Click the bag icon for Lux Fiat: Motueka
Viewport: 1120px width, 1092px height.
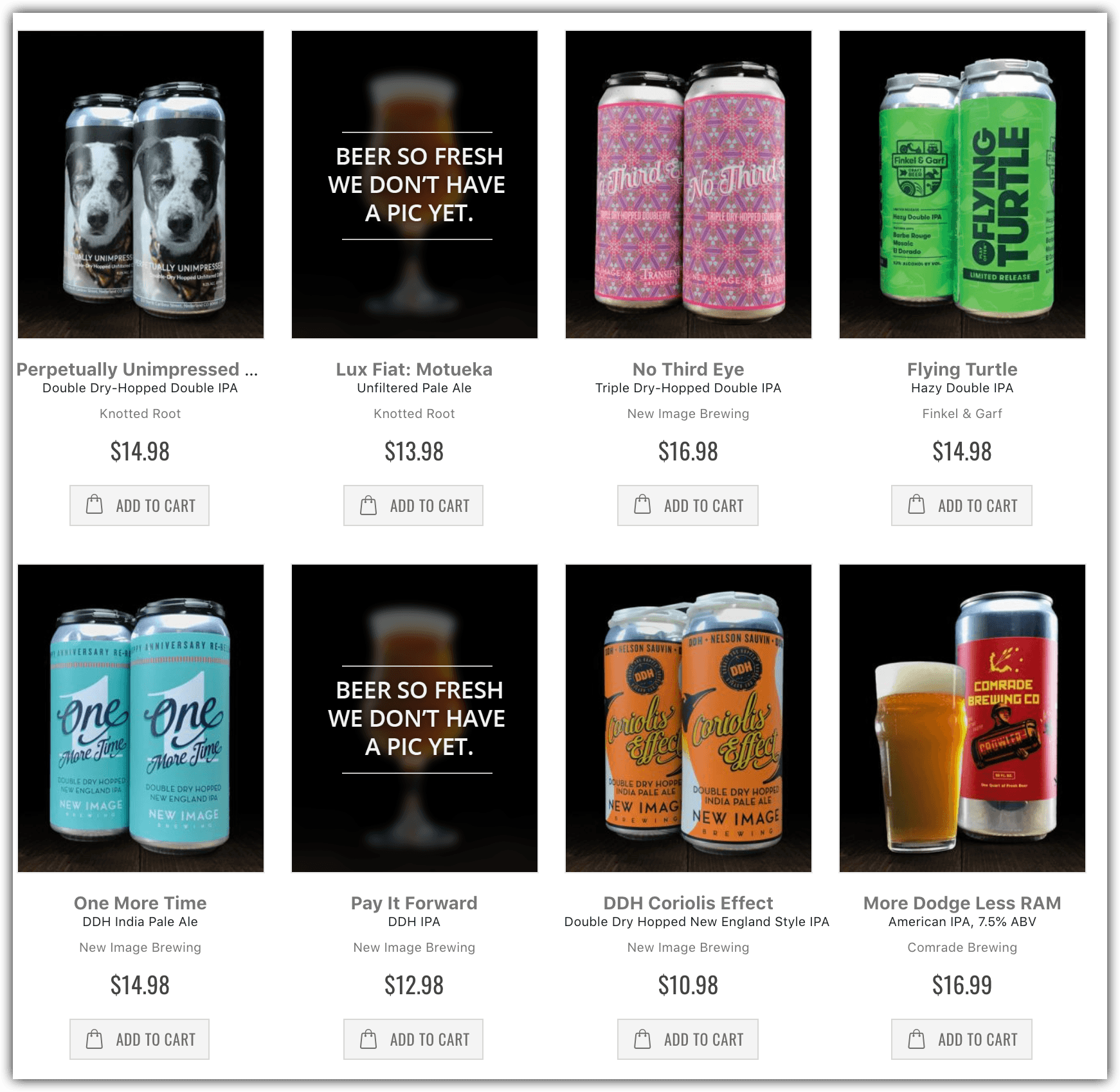click(x=368, y=505)
